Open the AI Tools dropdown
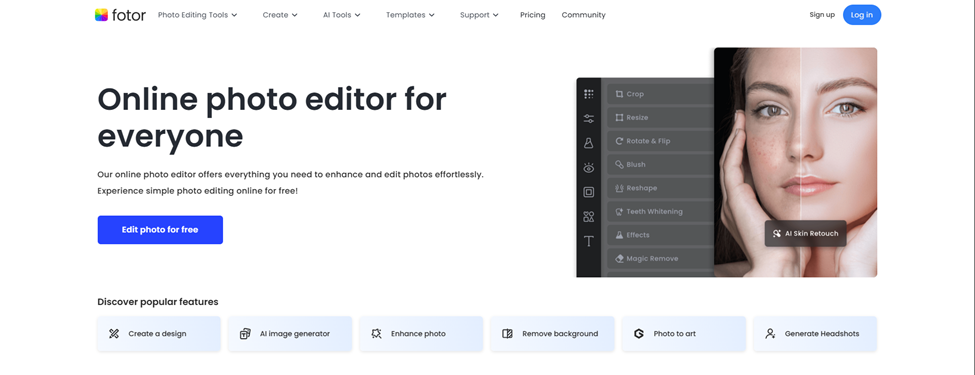Viewport: 975px width, 375px height. click(341, 15)
